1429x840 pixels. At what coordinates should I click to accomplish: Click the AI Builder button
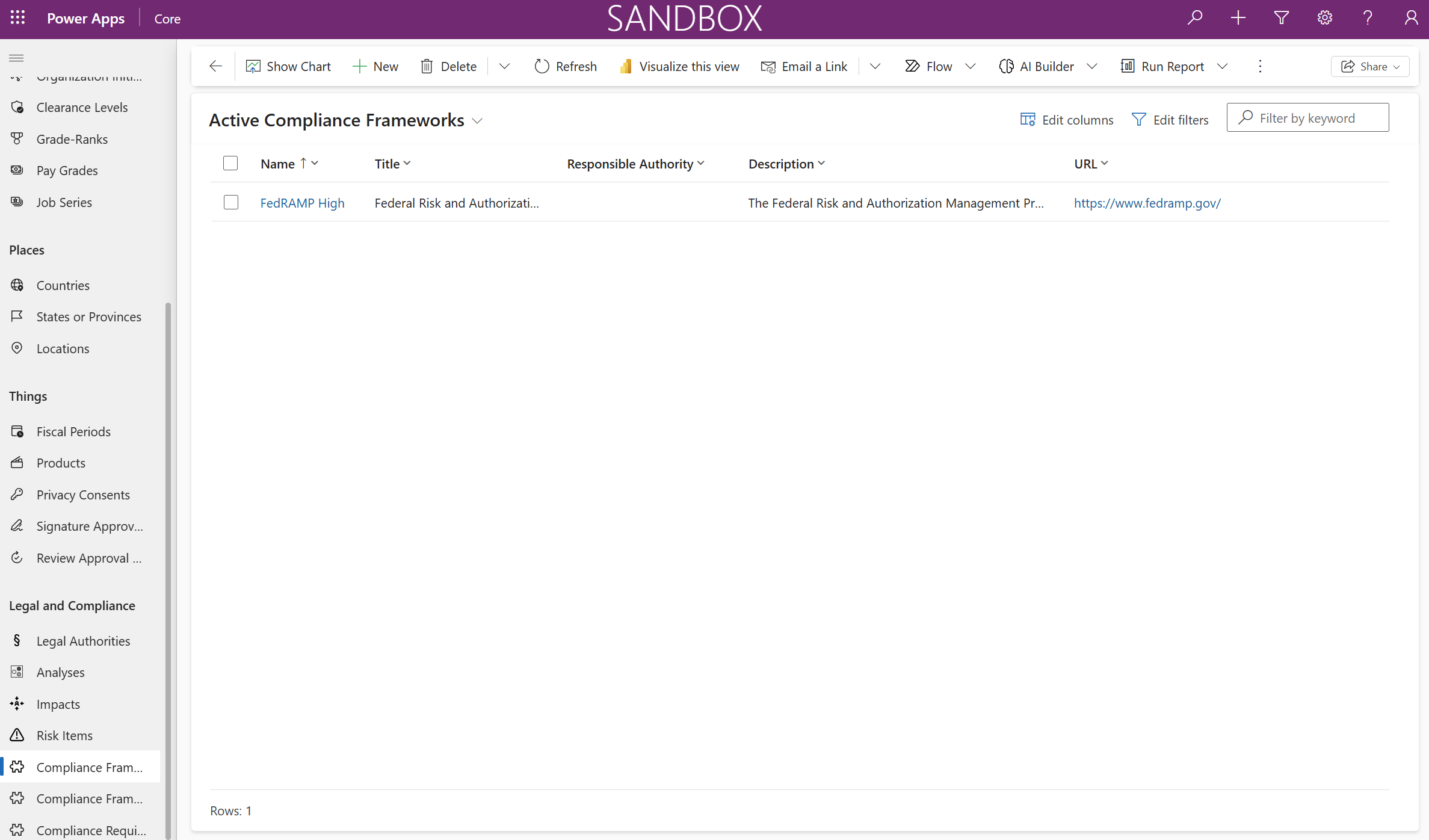coord(1037,66)
